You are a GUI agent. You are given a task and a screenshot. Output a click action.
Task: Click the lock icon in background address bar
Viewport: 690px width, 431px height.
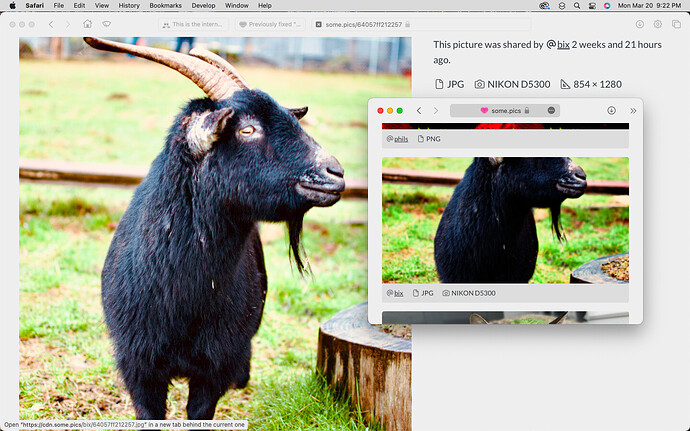(x=407, y=24)
